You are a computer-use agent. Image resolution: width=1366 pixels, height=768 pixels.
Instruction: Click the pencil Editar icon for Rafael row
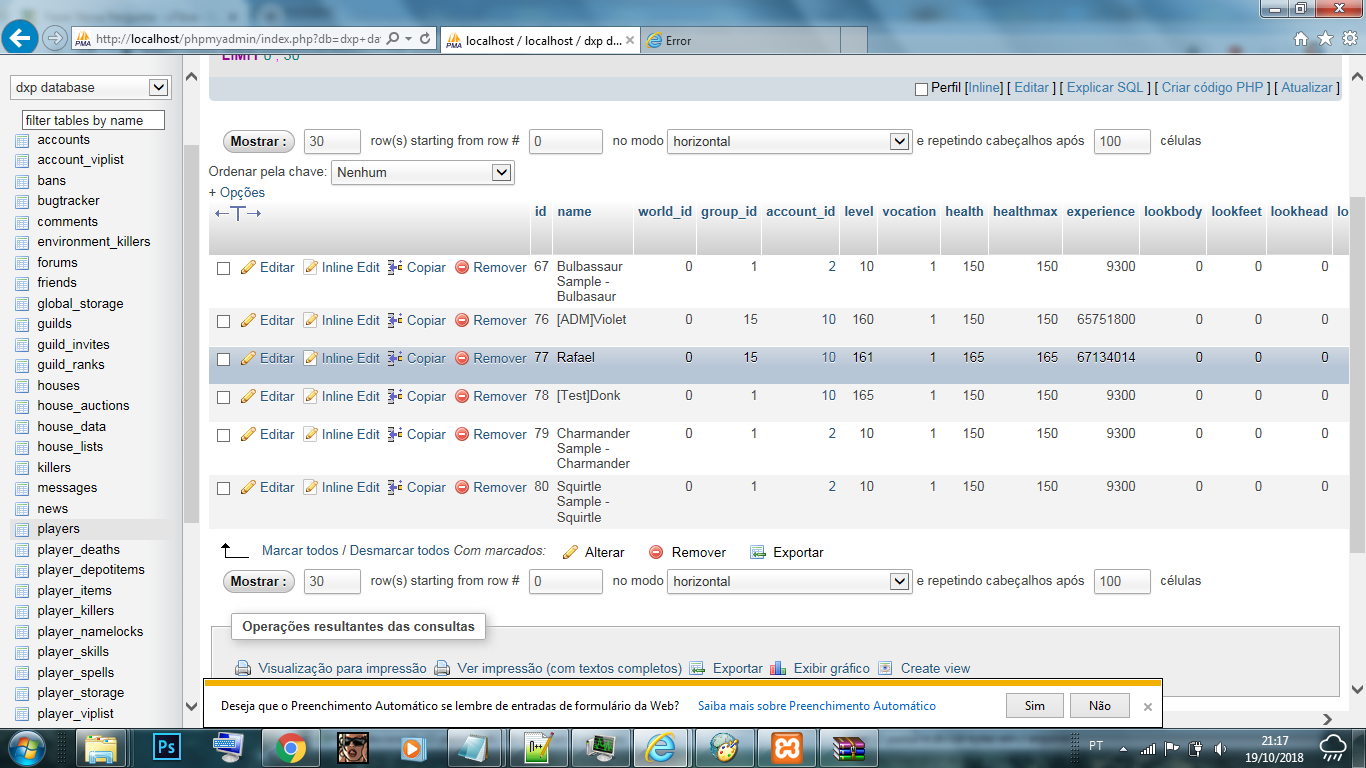pyautogui.click(x=249, y=358)
